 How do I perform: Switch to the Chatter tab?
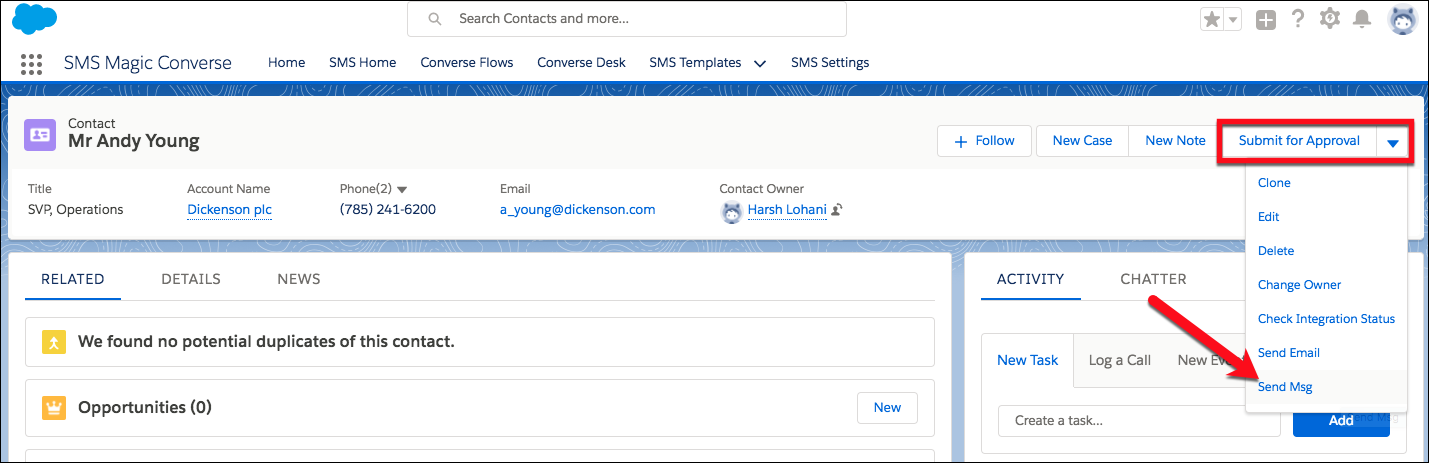pos(1153,279)
